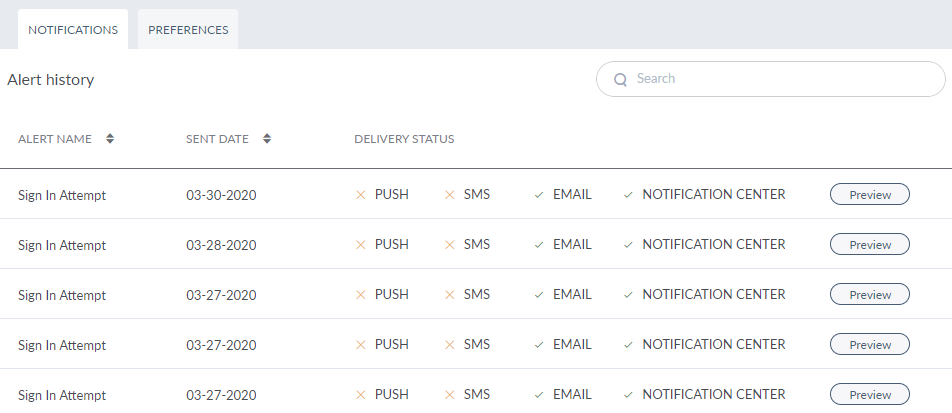Click the SMS failed icon for 03-28-2020 alert
This screenshot has height=413, width=952.
tap(450, 245)
